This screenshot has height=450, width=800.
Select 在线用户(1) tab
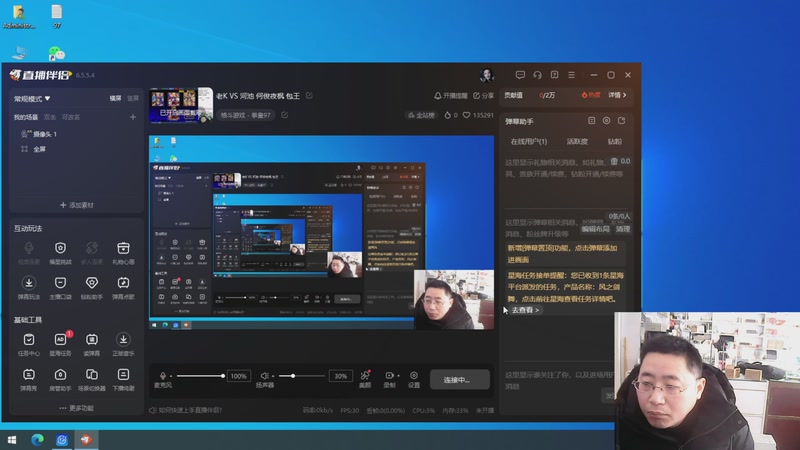[529, 141]
